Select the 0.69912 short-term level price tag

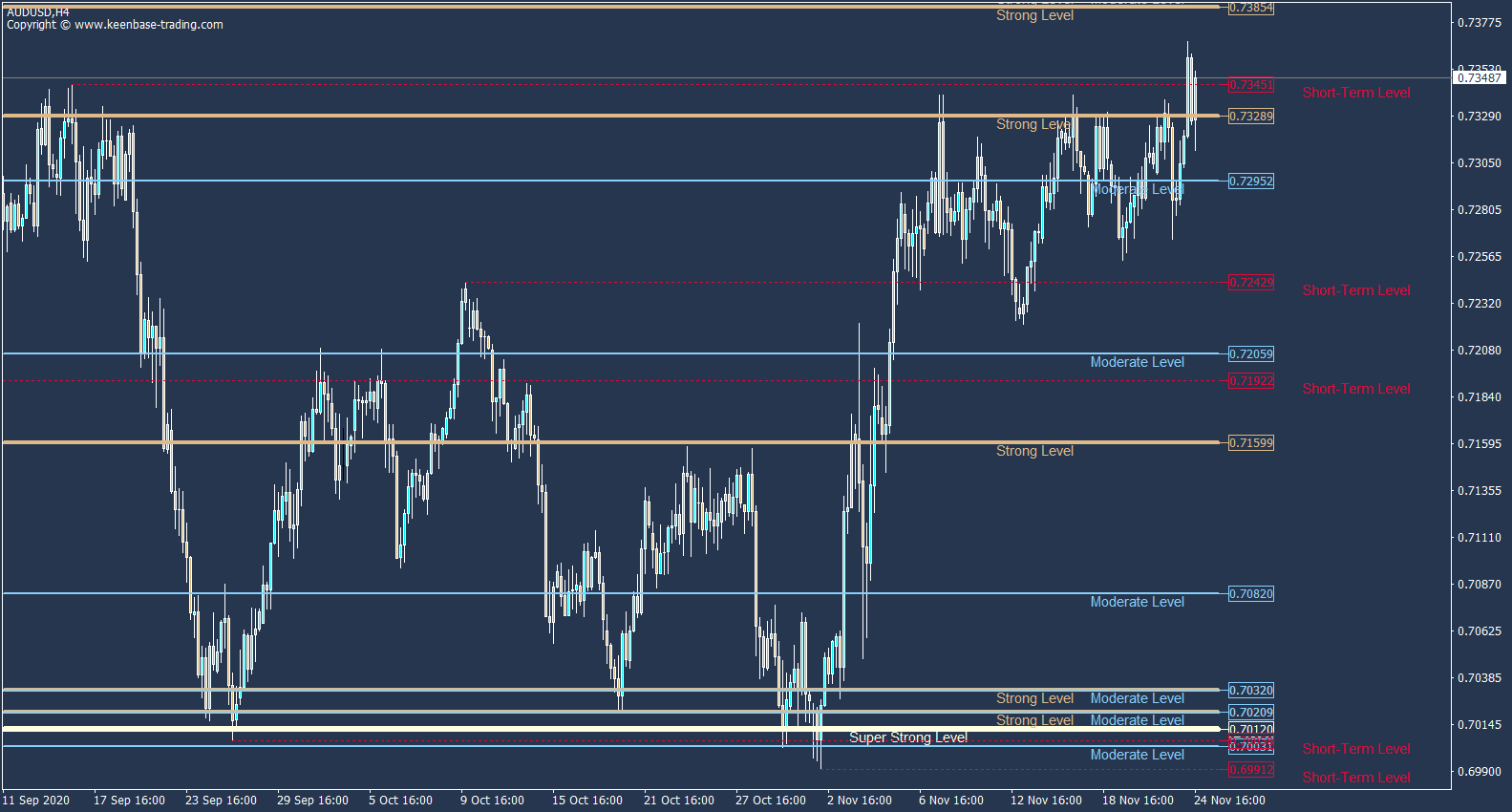click(x=1250, y=770)
